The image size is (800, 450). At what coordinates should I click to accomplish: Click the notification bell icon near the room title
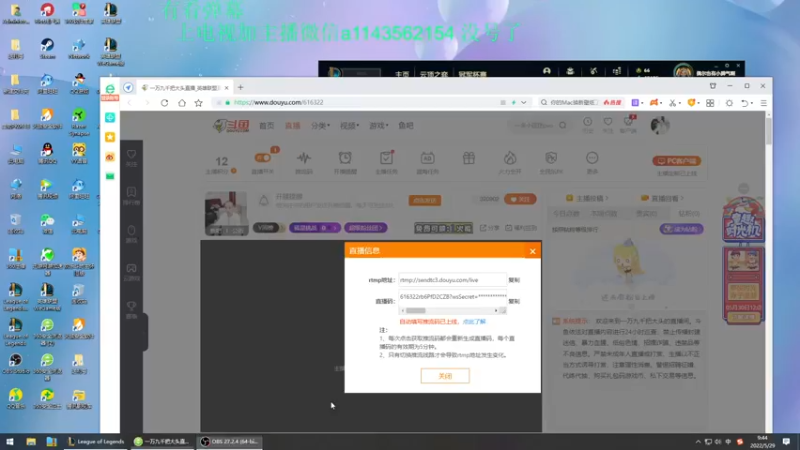point(263,201)
